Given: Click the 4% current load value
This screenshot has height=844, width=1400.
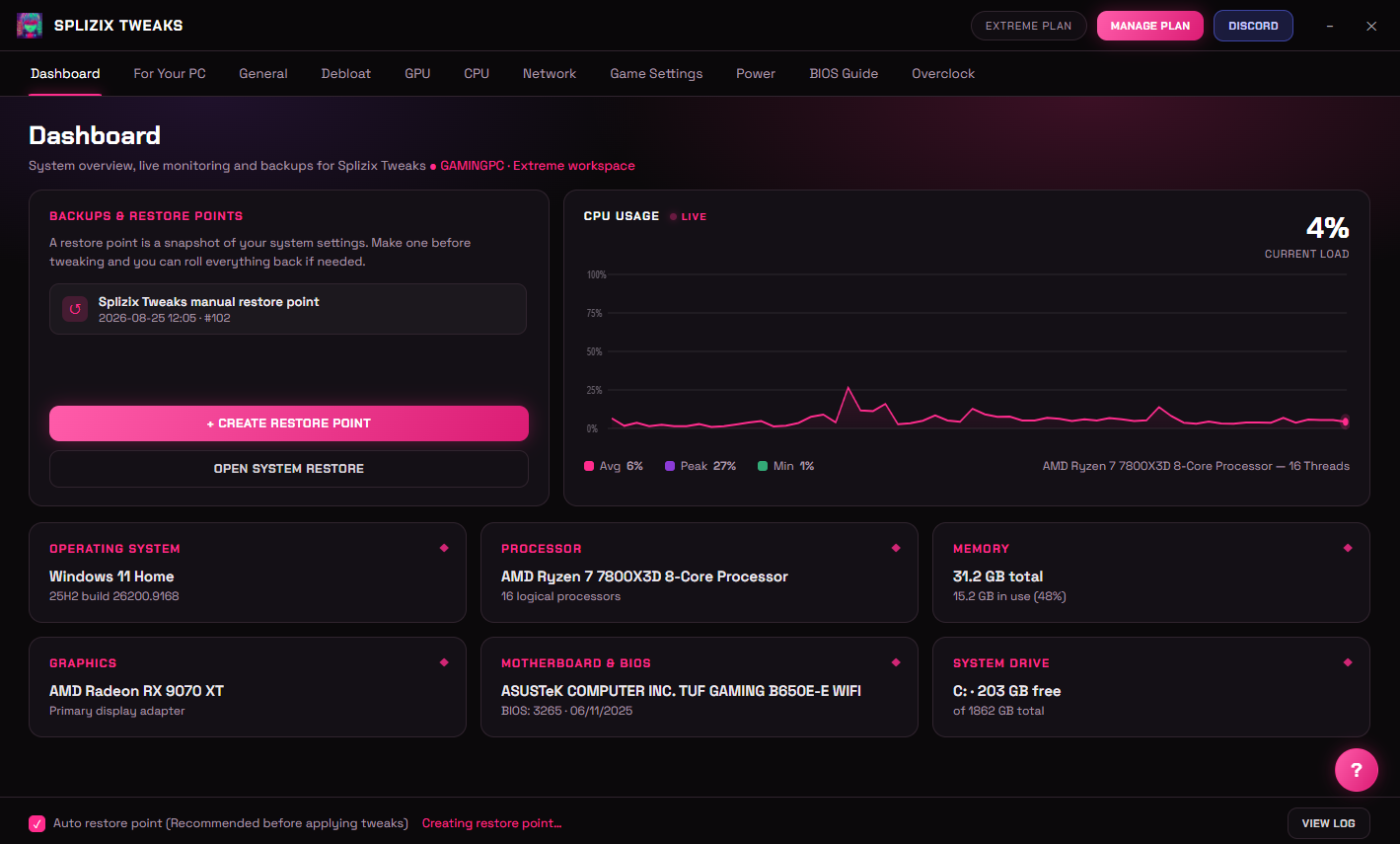Looking at the screenshot, I should (x=1327, y=228).
